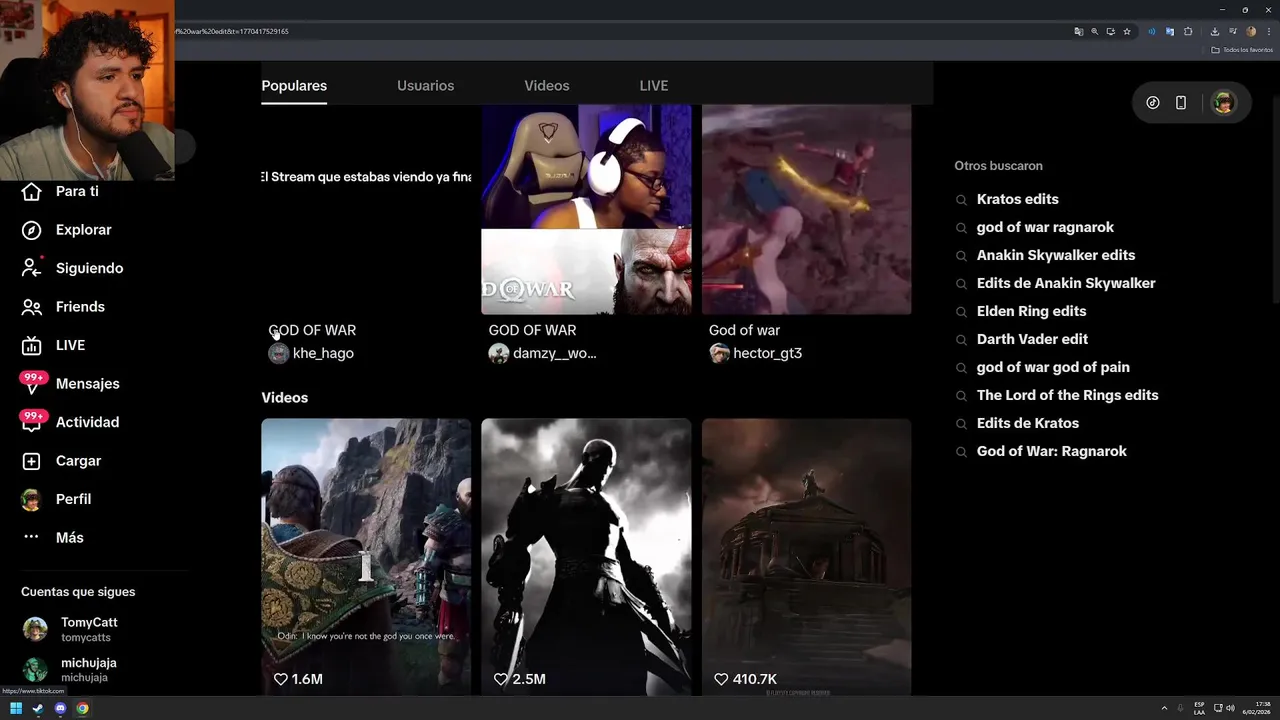Open the Explorar compass page
The image size is (1280, 720).
pos(66,230)
